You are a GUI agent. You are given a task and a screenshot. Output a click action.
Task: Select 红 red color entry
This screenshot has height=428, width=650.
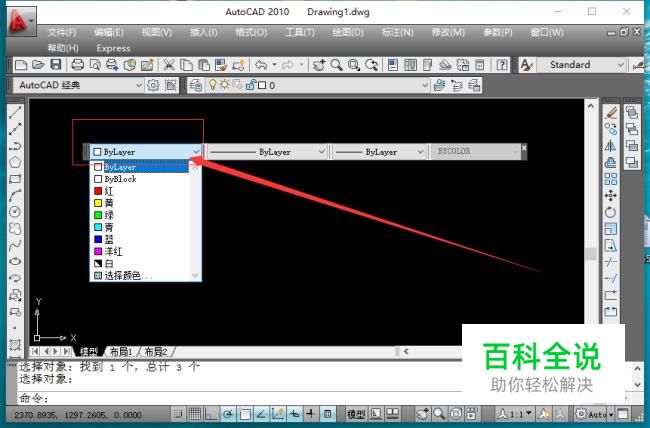tap(140, 191)
